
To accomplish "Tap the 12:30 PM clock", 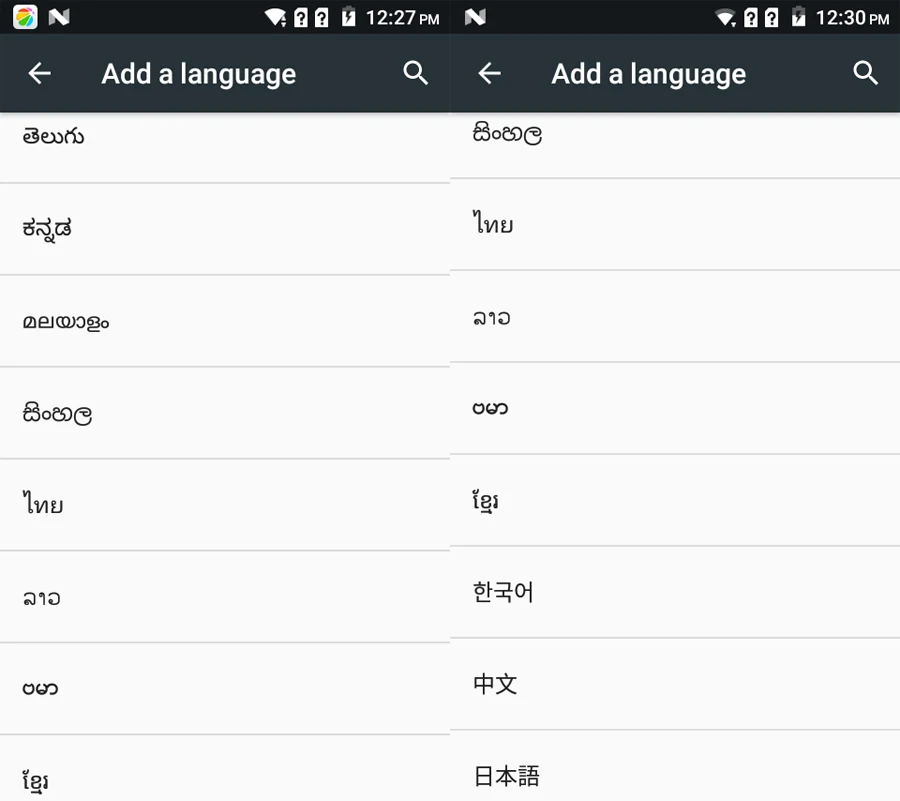I will coord(852,18).
